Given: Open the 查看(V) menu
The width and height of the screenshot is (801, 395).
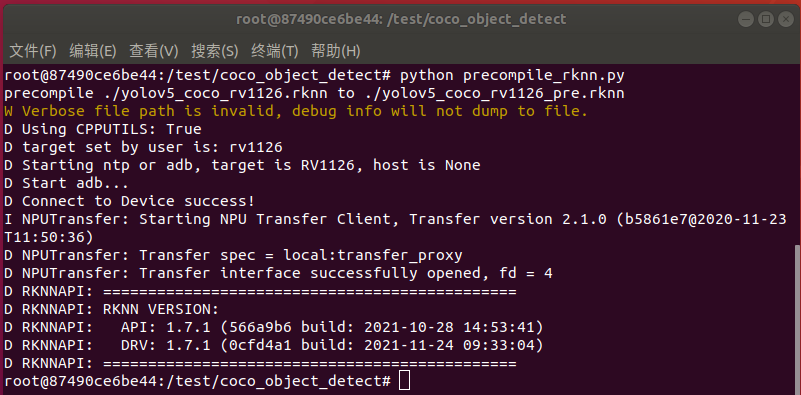Looking at the screenshot, I should tap(153, 51).
